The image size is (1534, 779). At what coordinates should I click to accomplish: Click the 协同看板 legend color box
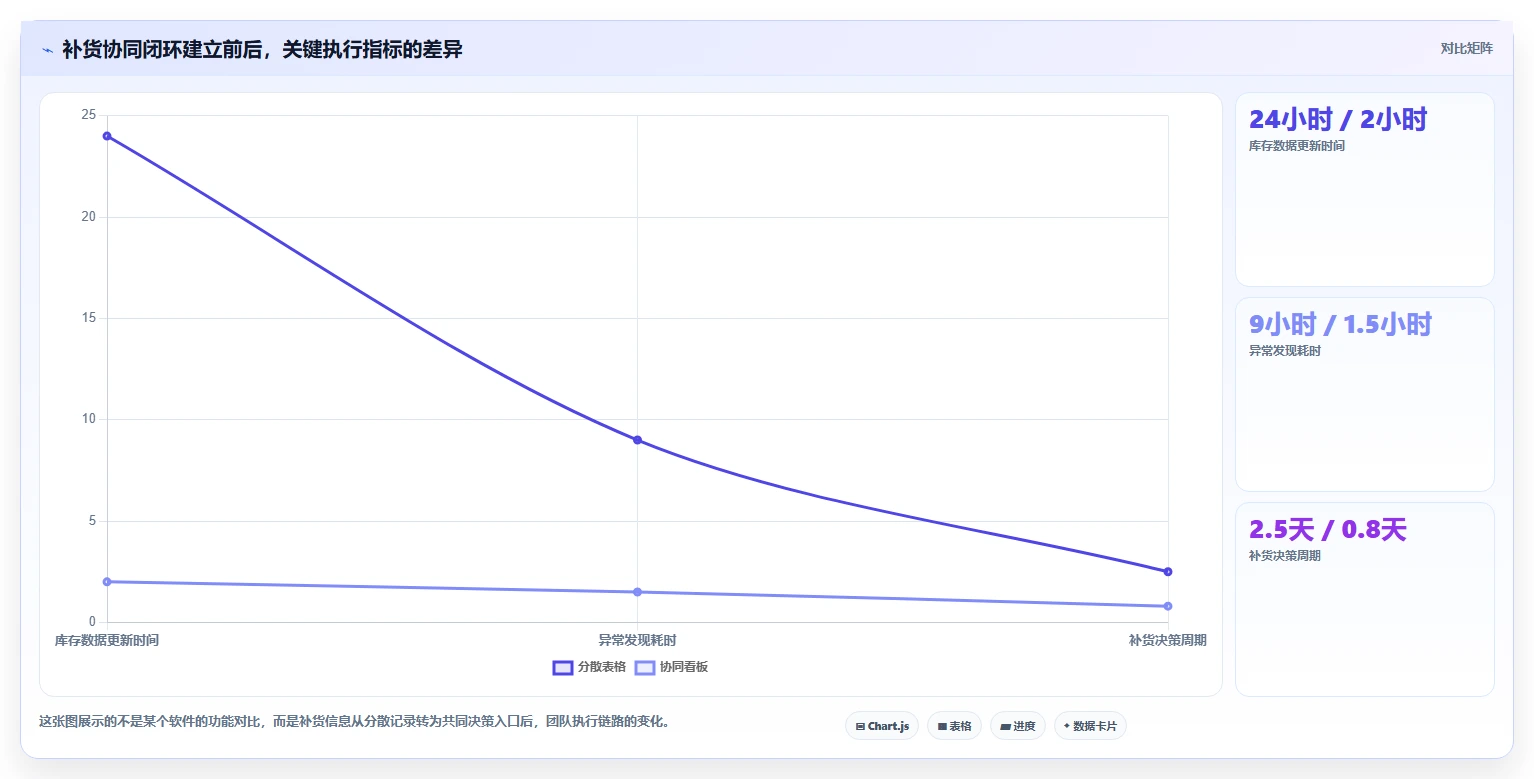[x=645, y=667]
